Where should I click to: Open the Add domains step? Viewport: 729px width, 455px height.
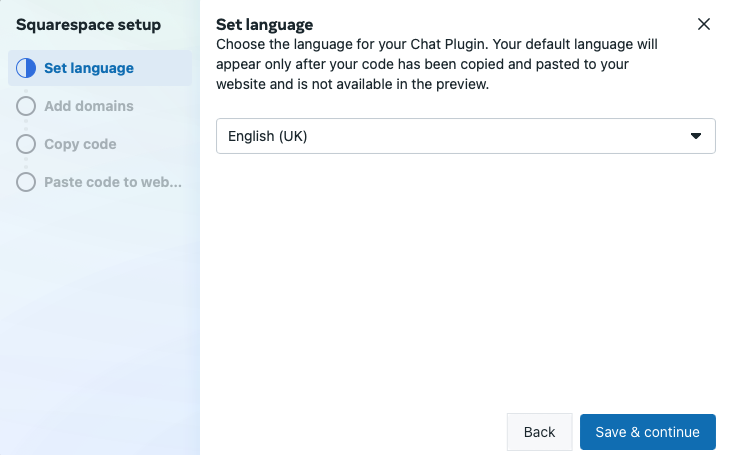(x=89, y=106)
